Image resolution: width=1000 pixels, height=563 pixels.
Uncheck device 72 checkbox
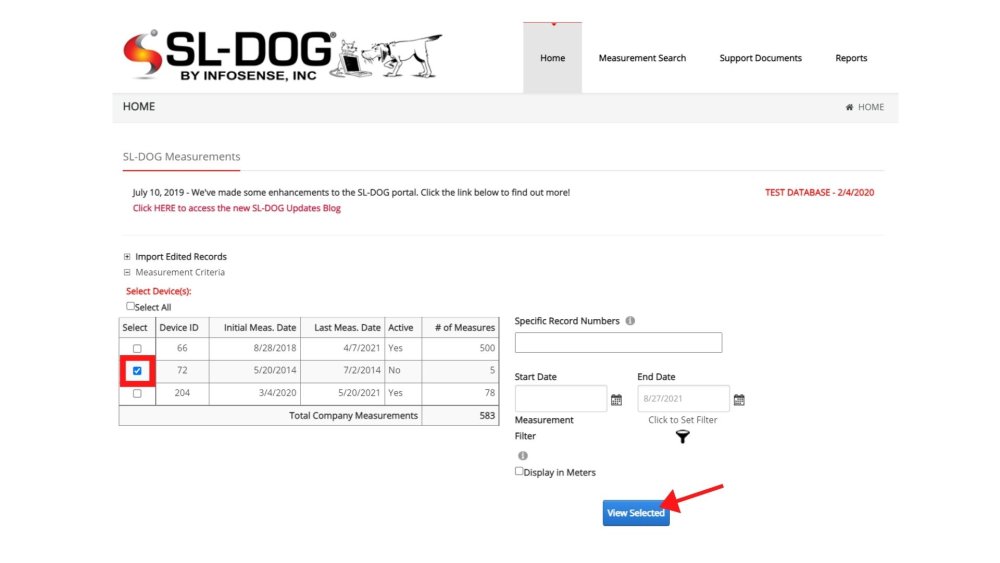(137, 370)
